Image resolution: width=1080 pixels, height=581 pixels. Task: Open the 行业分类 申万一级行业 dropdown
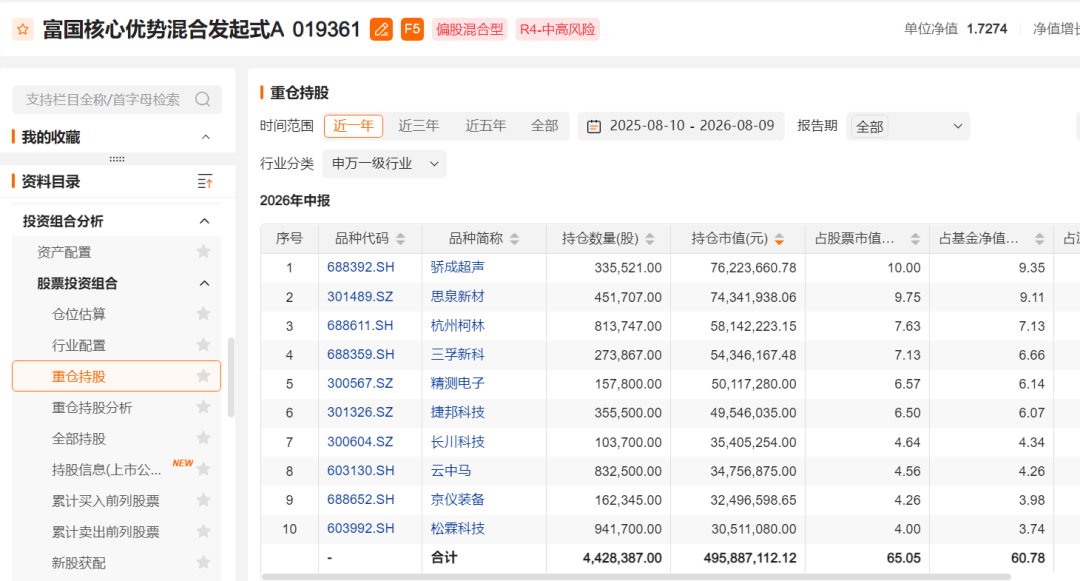pos(384,164)
